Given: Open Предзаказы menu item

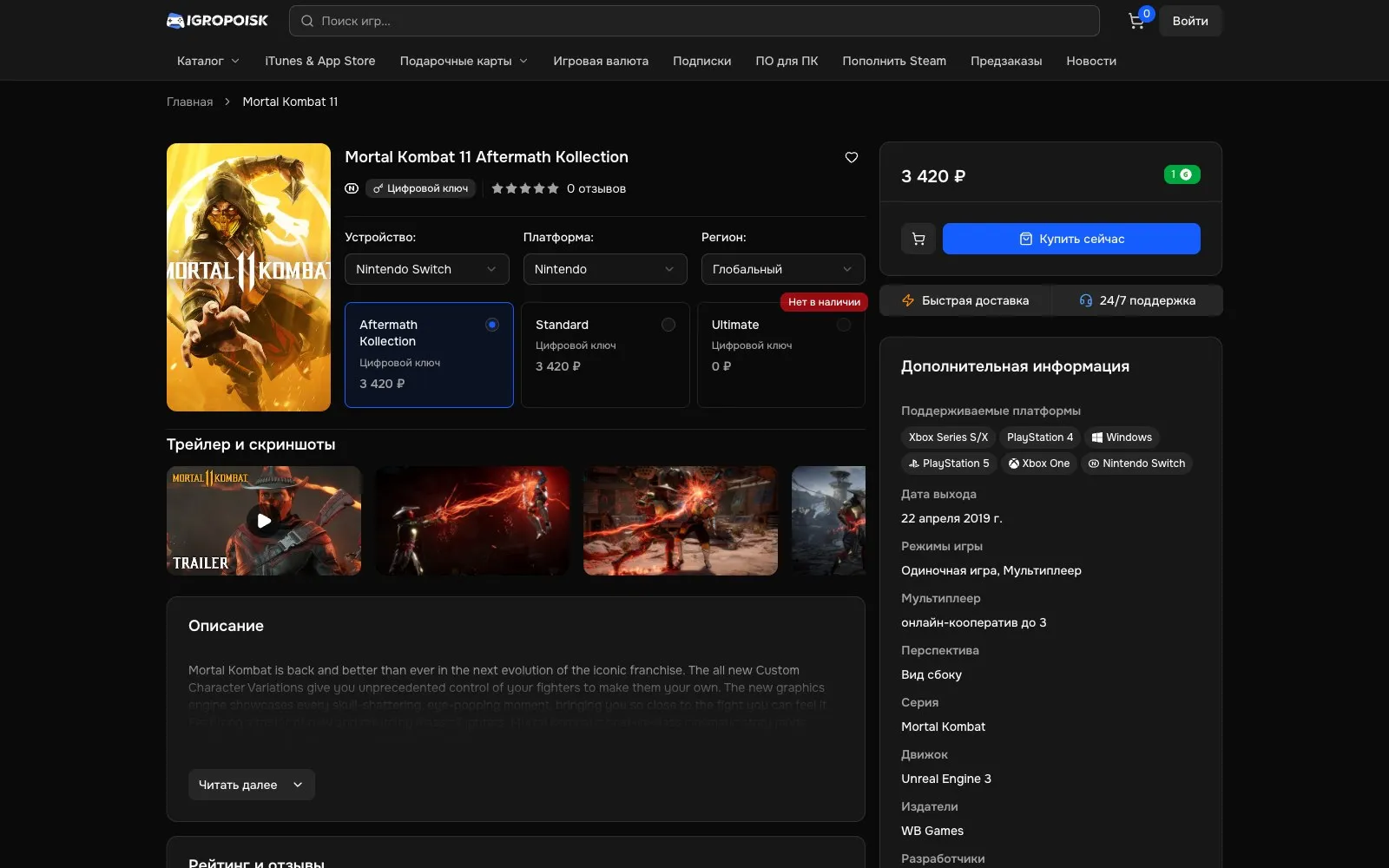Looking at the screenshot, I should pyautogui.click(x=1006, y=61).
